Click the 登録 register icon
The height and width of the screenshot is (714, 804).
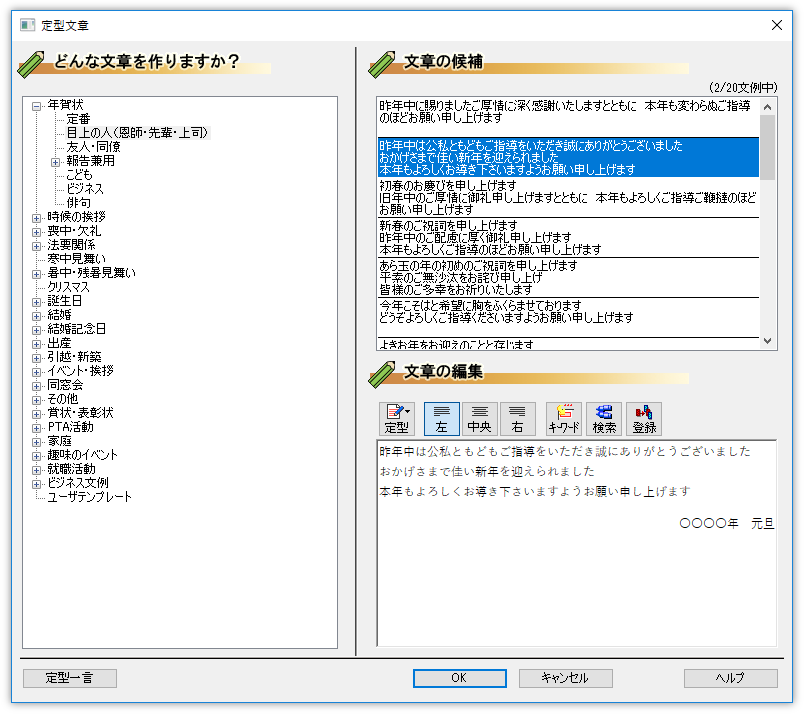644,419
